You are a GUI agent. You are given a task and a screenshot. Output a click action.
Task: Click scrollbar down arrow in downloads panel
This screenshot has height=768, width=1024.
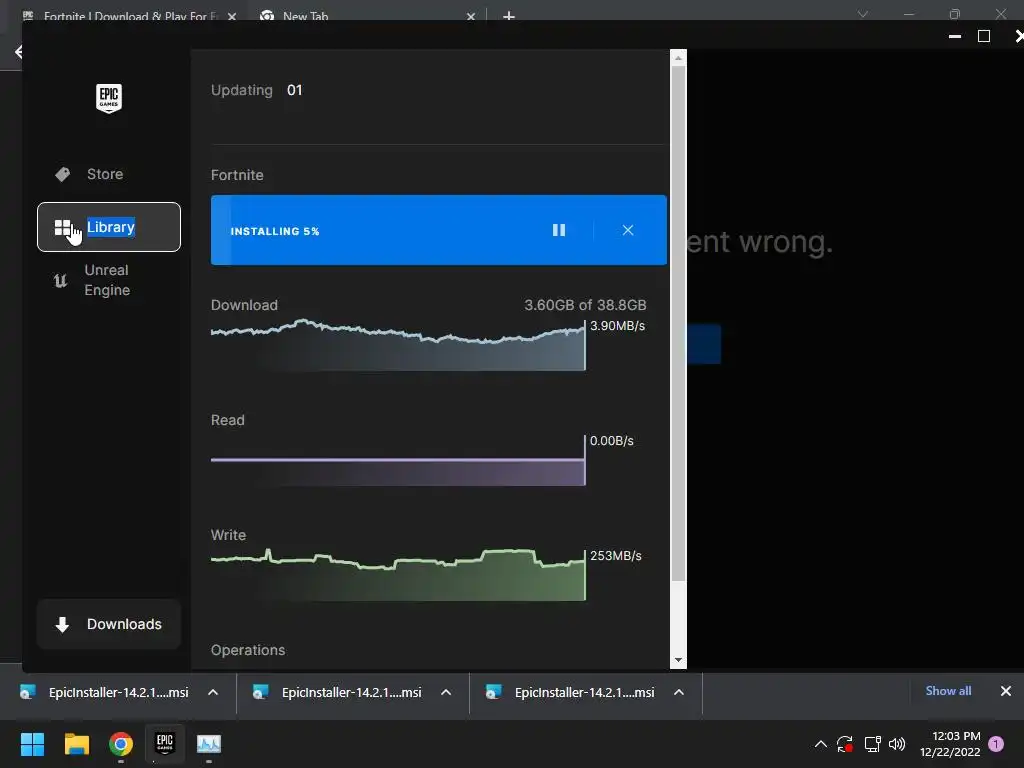click(x=678, y=660)
